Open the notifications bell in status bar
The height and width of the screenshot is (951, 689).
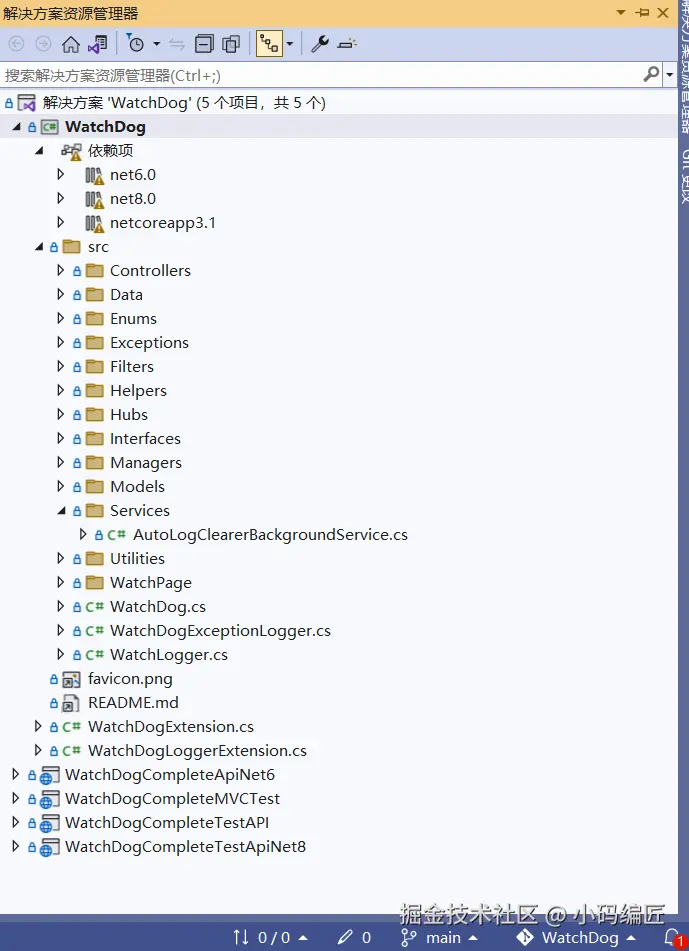[673, 938]
